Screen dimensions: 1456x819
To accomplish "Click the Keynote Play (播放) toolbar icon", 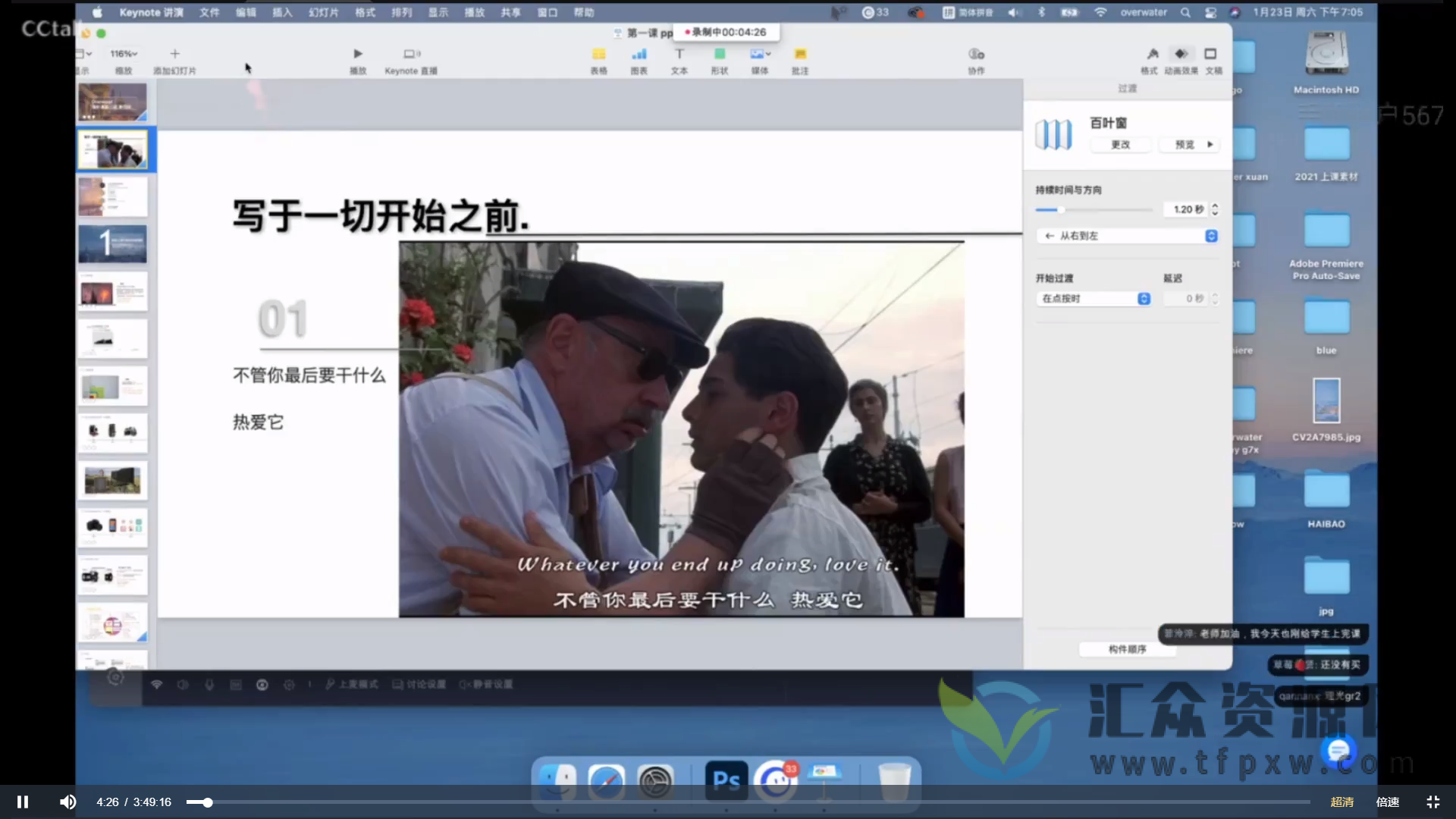I will (x=358, y=54).
